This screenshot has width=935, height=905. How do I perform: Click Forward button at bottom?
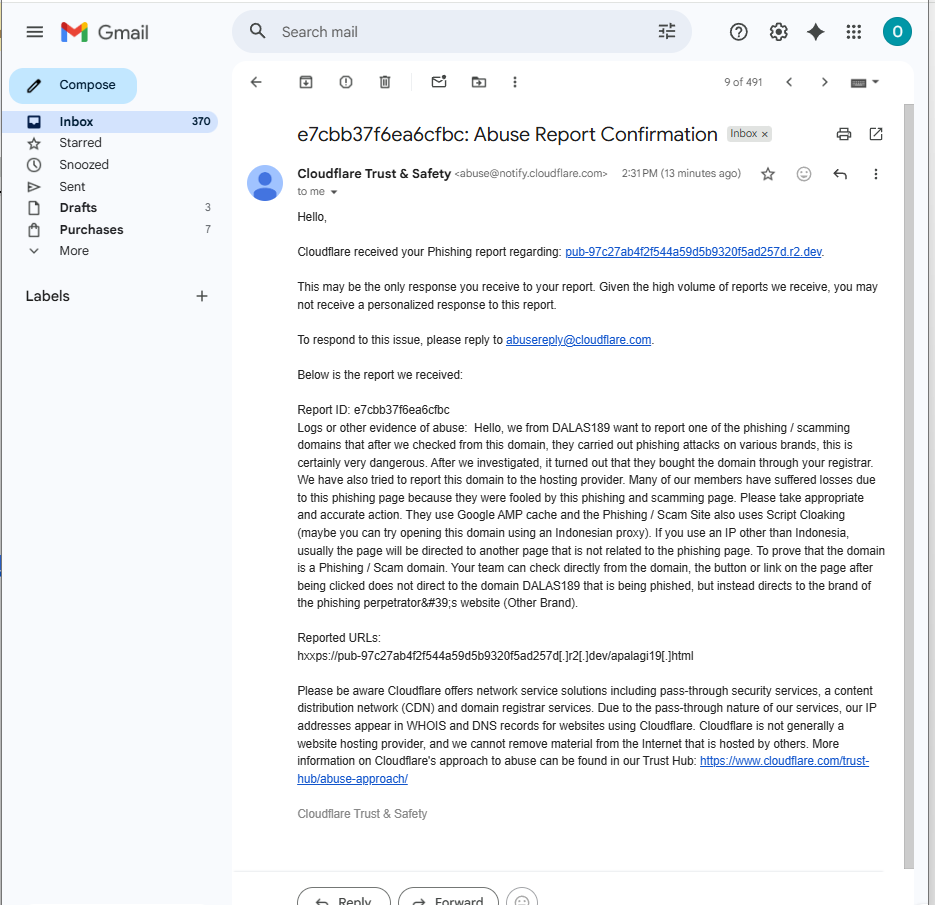[x=448, y=897]
